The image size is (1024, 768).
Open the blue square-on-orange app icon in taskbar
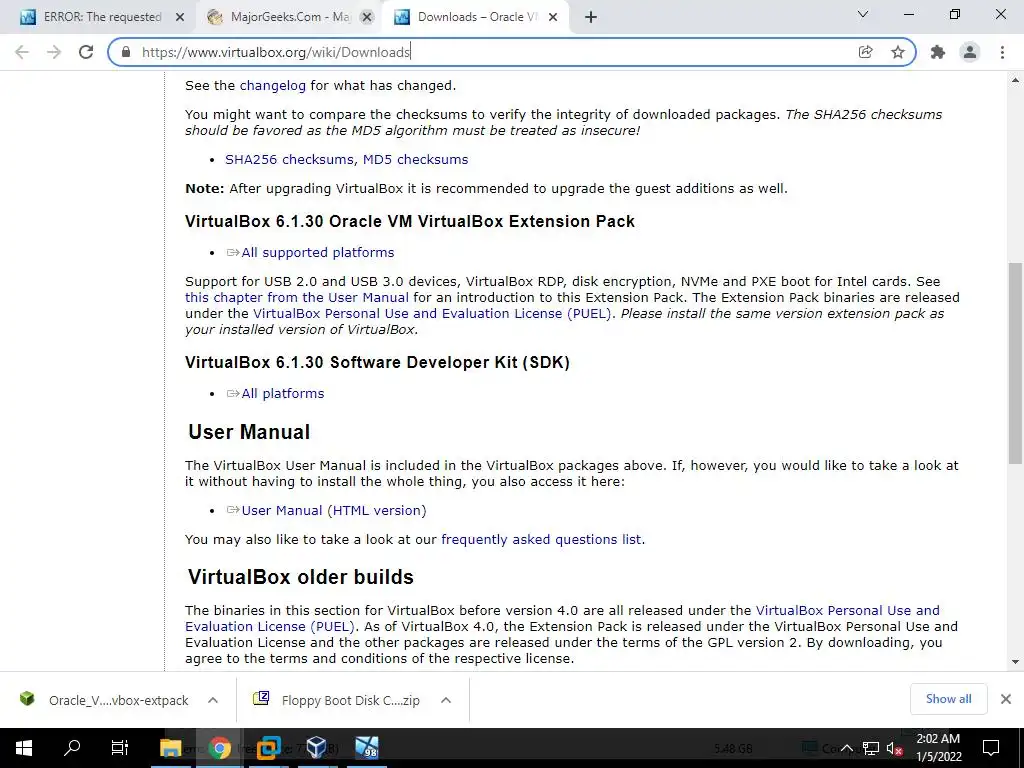click(268, 748)
